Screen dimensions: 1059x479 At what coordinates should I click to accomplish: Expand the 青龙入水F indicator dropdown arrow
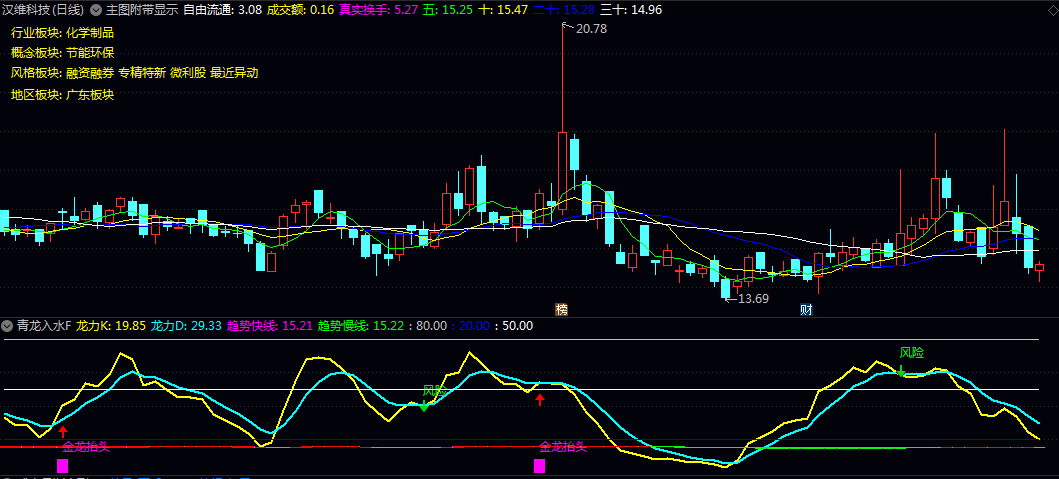point(8,325)
